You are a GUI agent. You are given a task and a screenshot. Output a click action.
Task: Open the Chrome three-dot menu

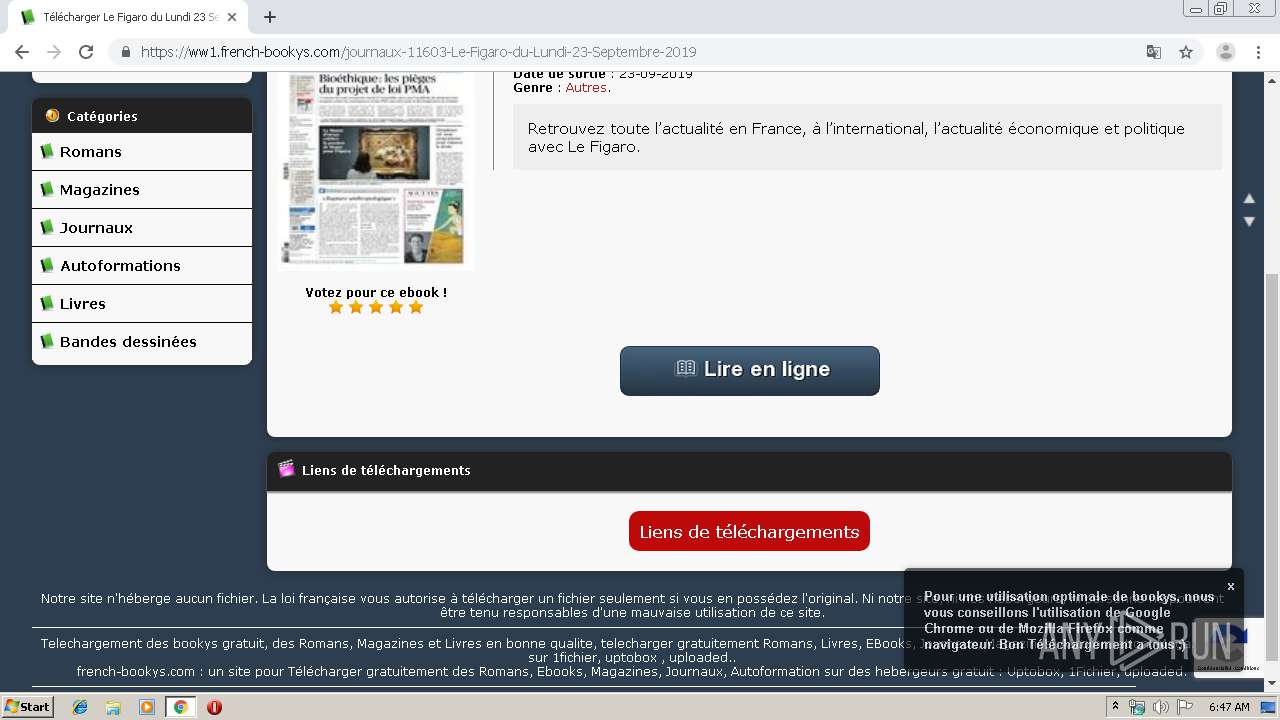[1259, 52]
